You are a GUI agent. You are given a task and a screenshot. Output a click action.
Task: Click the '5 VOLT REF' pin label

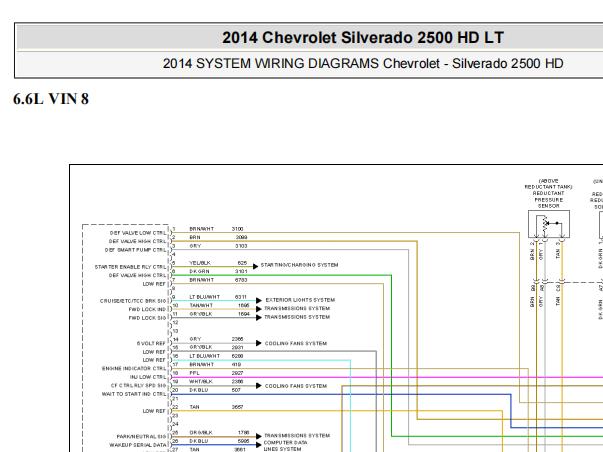(x=151, y=343)
